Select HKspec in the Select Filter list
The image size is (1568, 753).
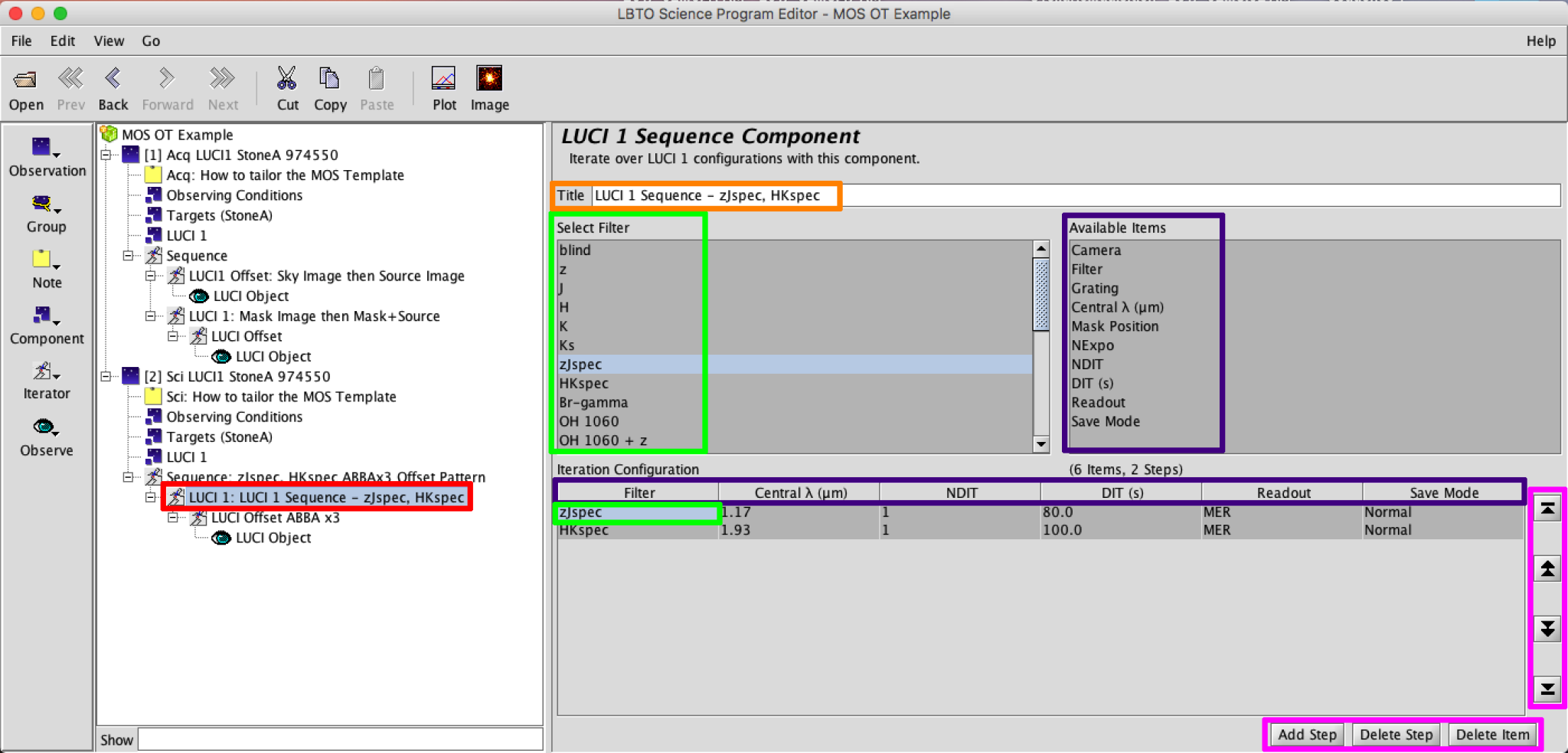(x=795, y=383)
